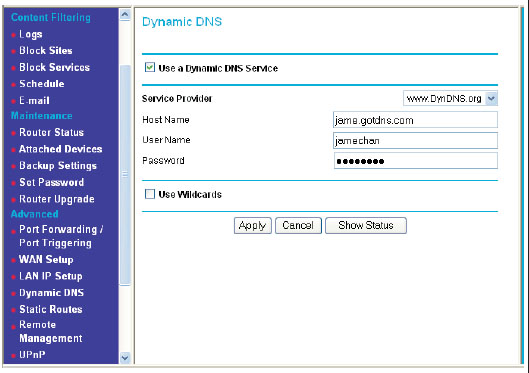The image size is (529, 373).
Task: Click sidebar scroll down arrow
Action: tap(125, 358)
